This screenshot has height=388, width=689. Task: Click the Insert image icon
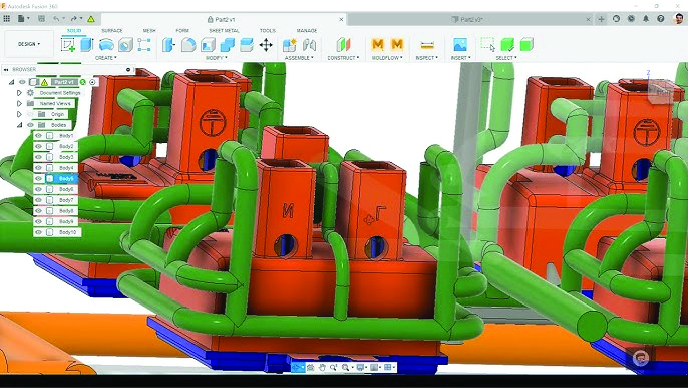(x=460, y=45)
